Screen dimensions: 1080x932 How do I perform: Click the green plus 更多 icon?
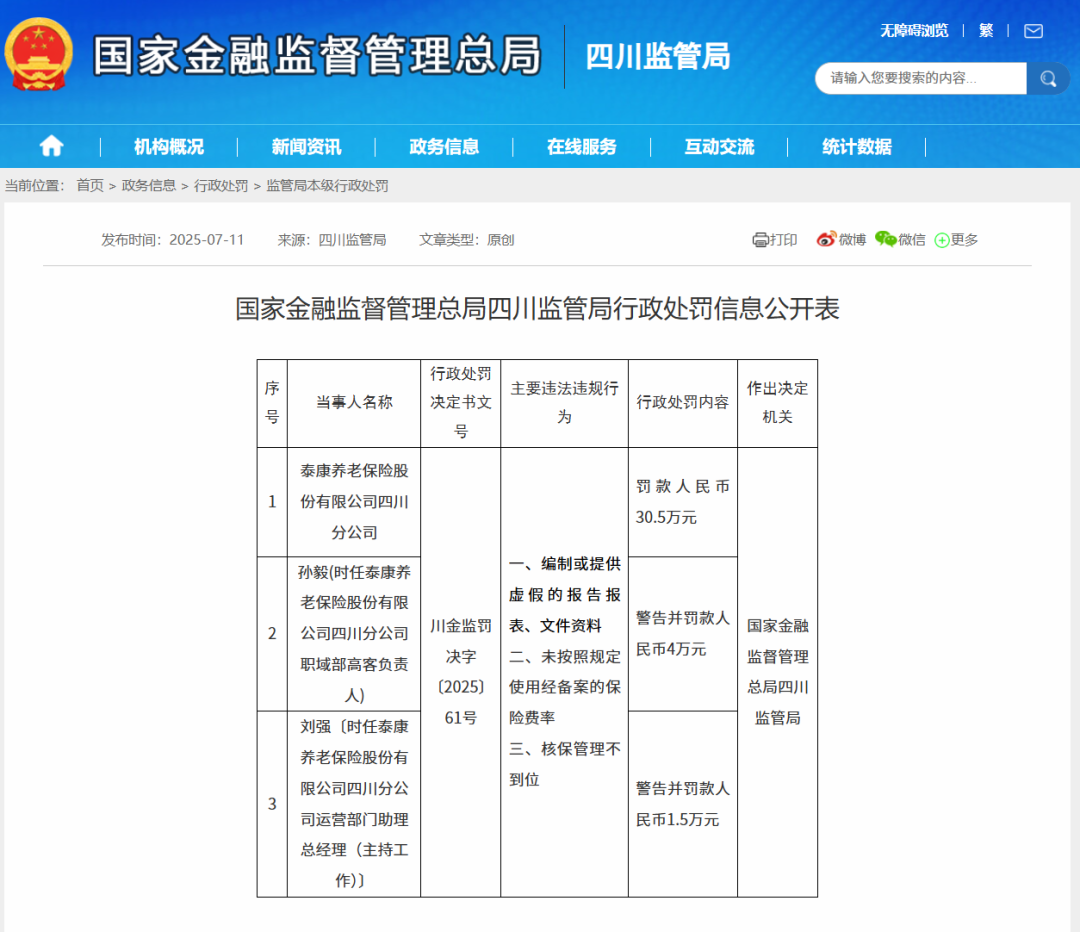click(942, 240)
